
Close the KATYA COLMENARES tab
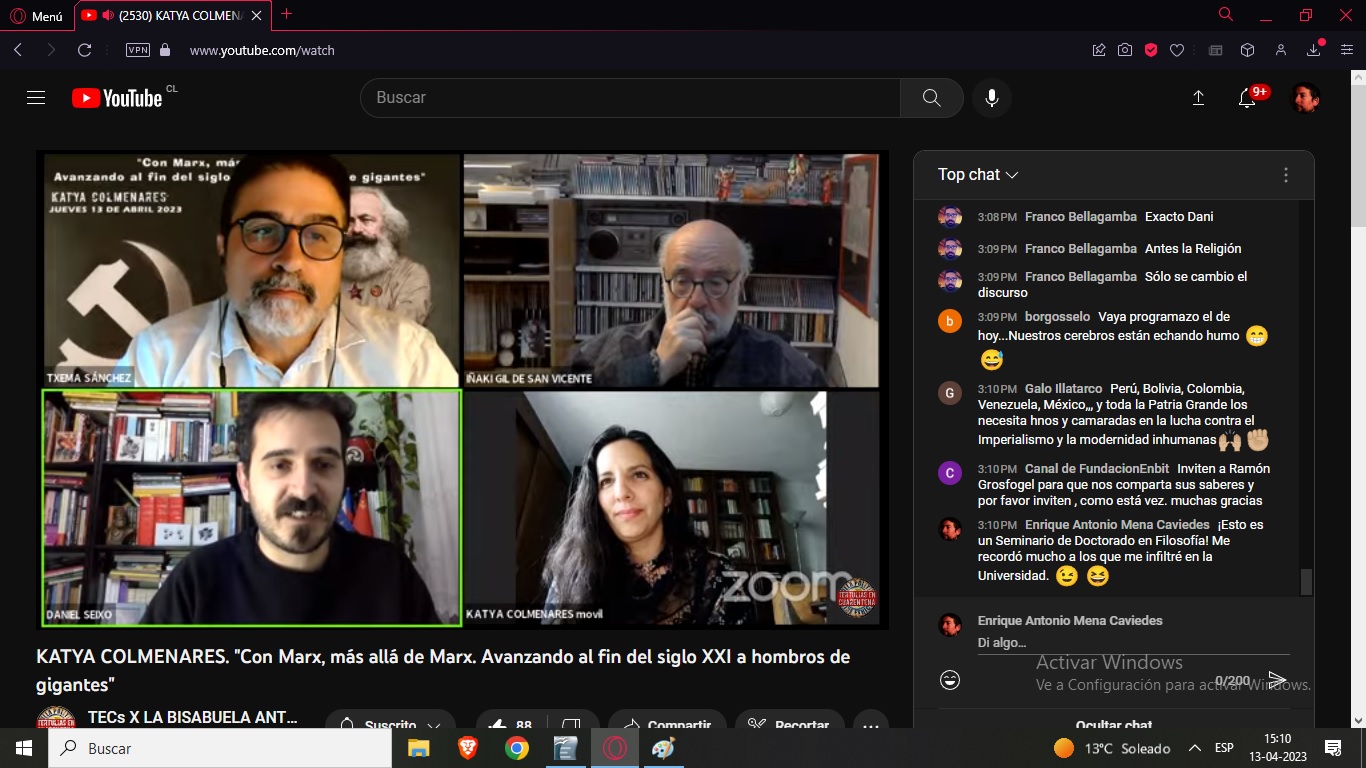click(x=257, y=15)
